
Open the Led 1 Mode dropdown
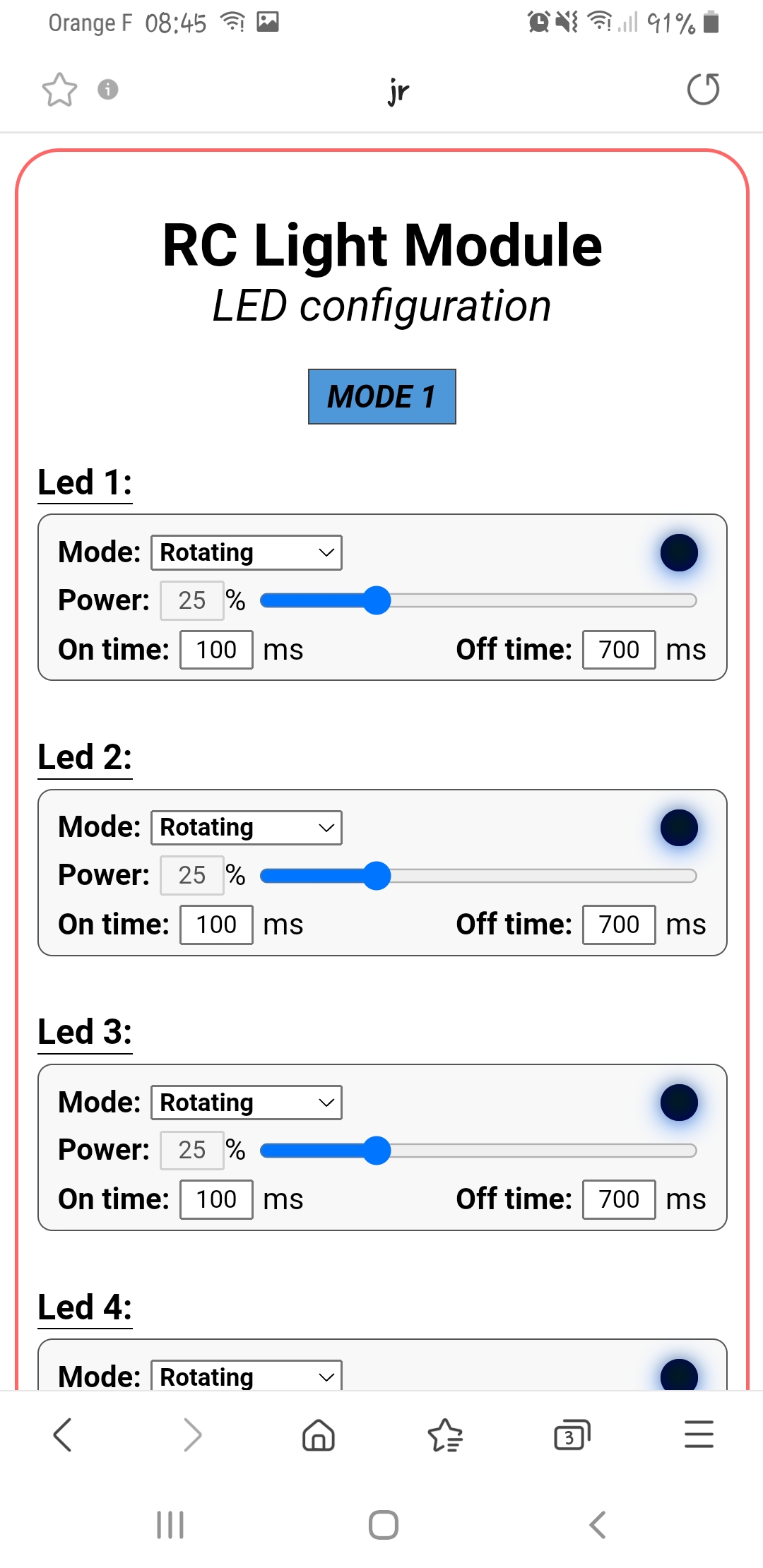(x=247, y=552)
